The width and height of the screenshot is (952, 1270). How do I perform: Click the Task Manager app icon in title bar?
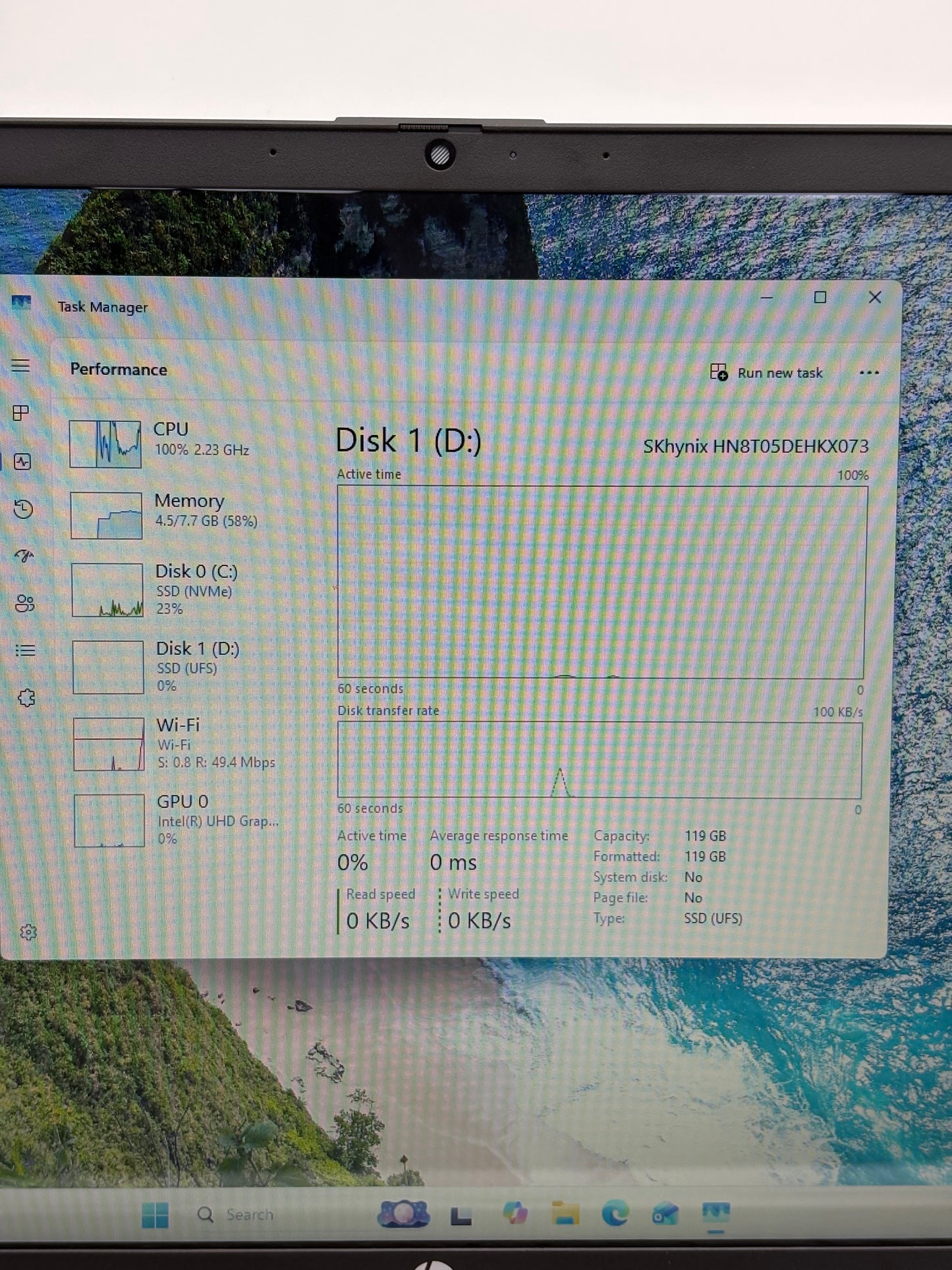tap(21, 304)
